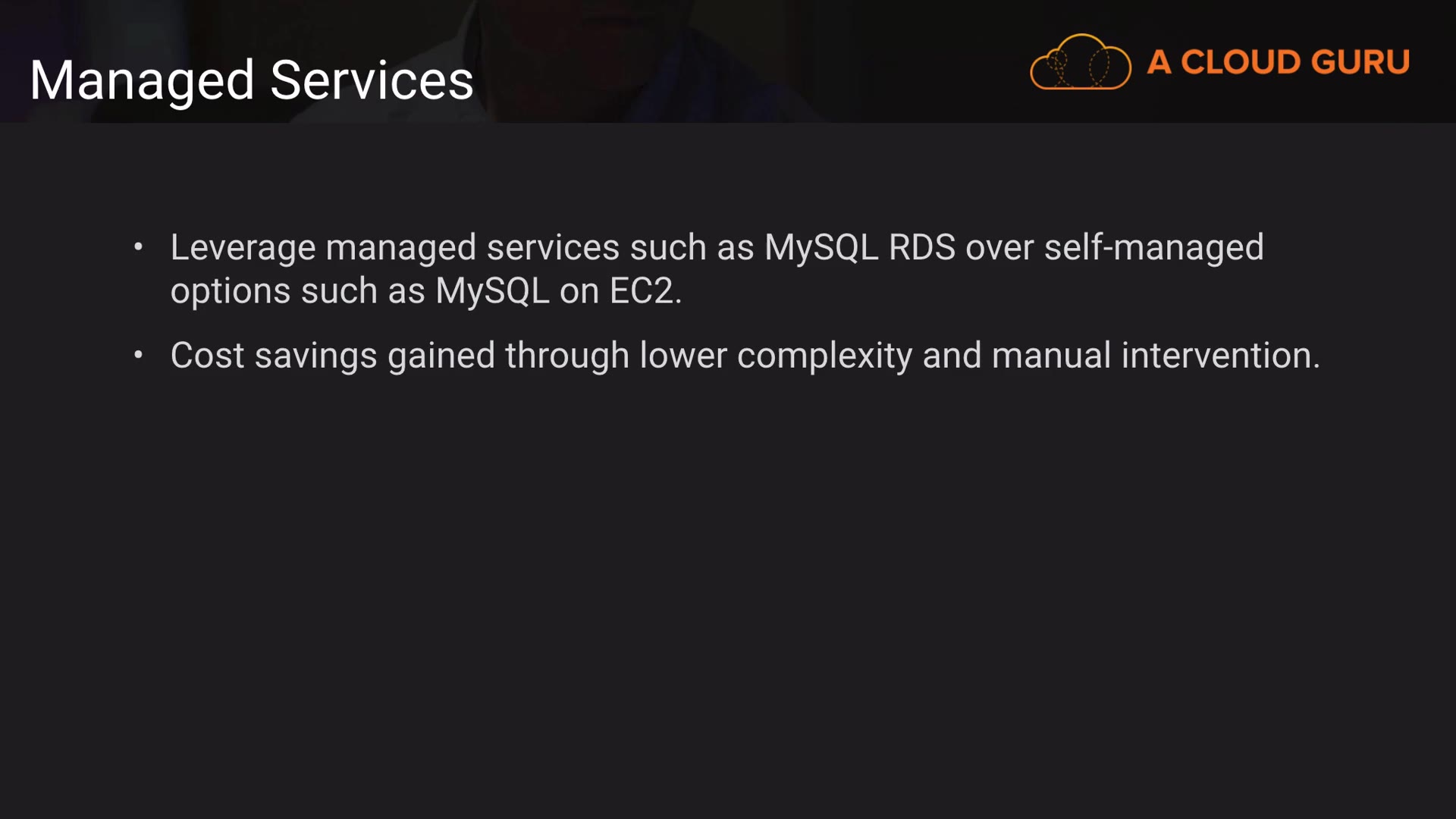Click the word Managed in the slide title

(142, 81)
